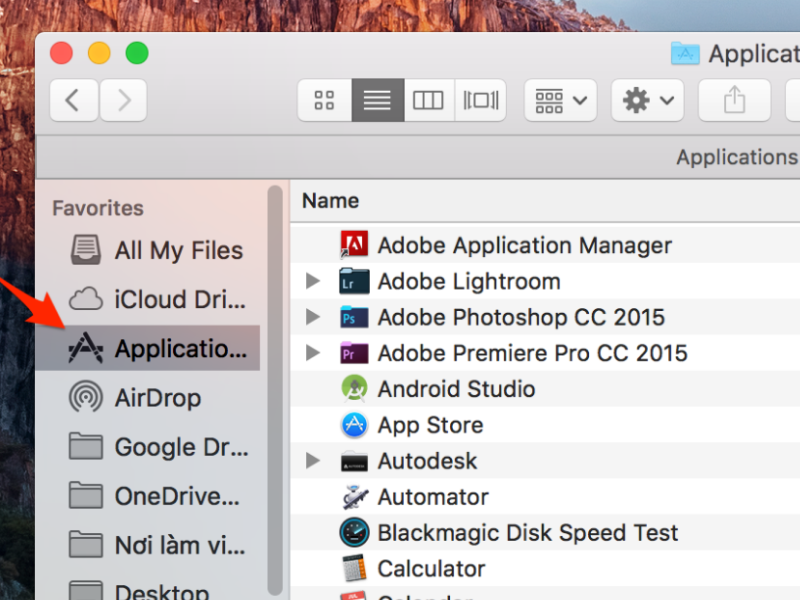
Task: Go forward with the right chevron button
Action: coord(123,100)
